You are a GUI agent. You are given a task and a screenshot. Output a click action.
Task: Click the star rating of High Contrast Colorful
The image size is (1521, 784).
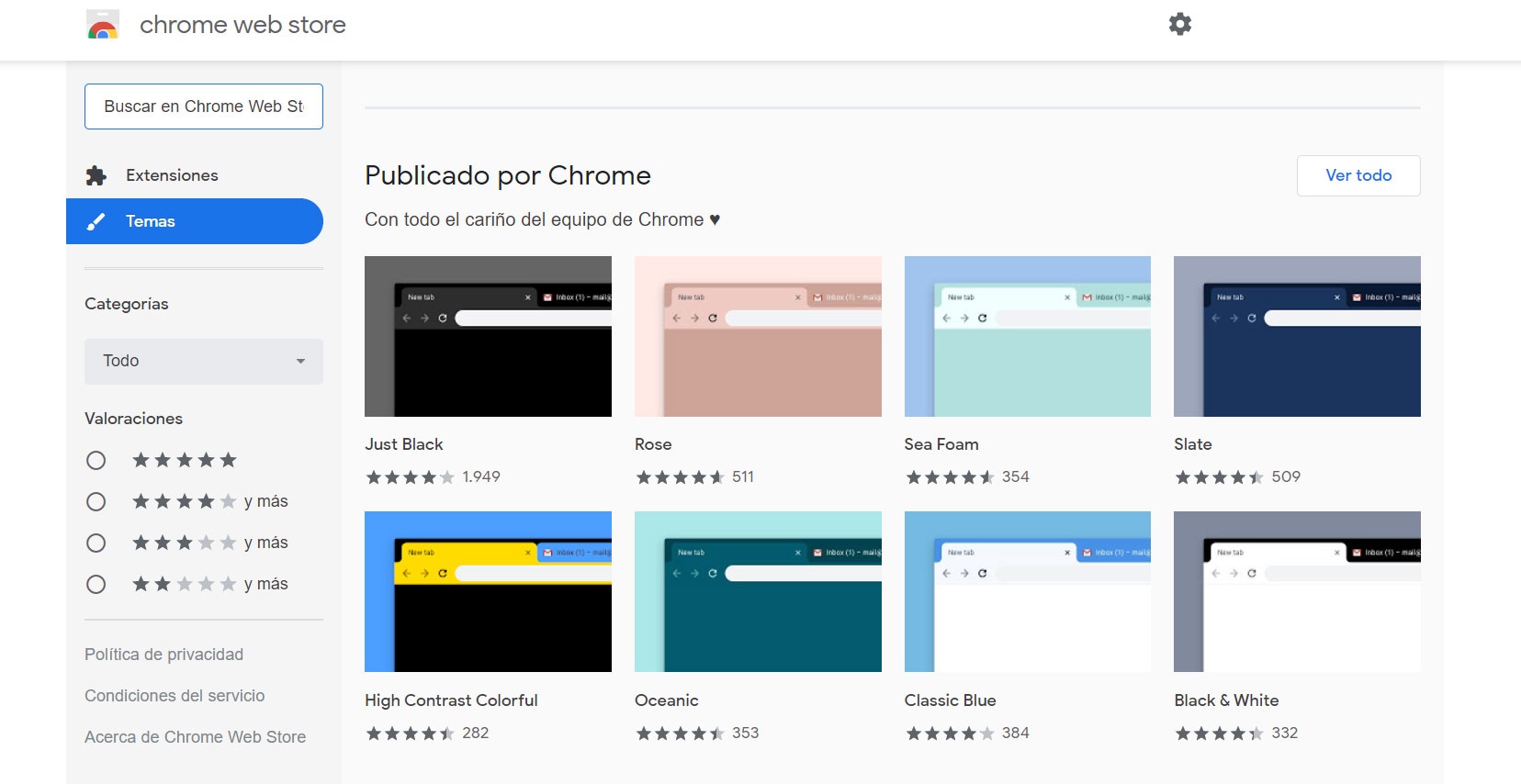(x=411, y=734)
